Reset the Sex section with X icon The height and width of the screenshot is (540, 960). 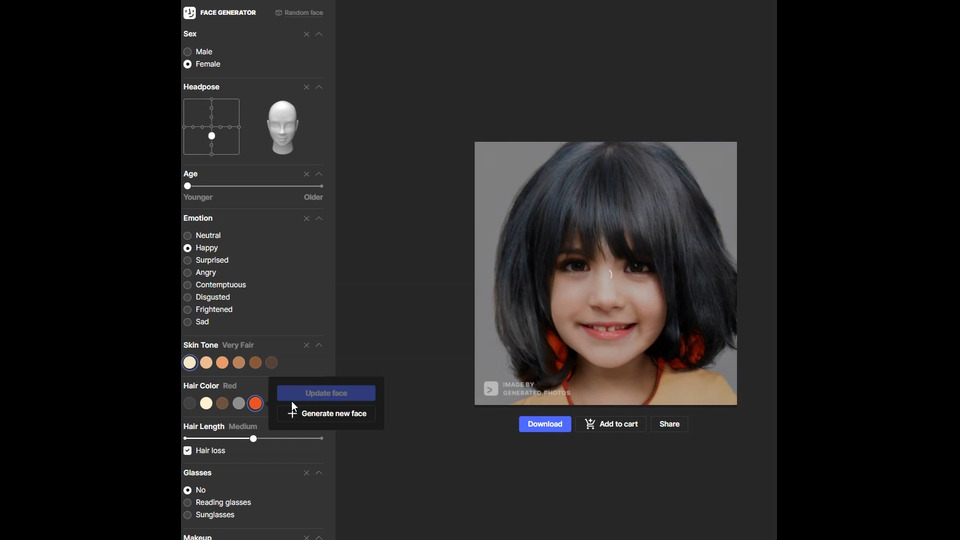(307, 34)
